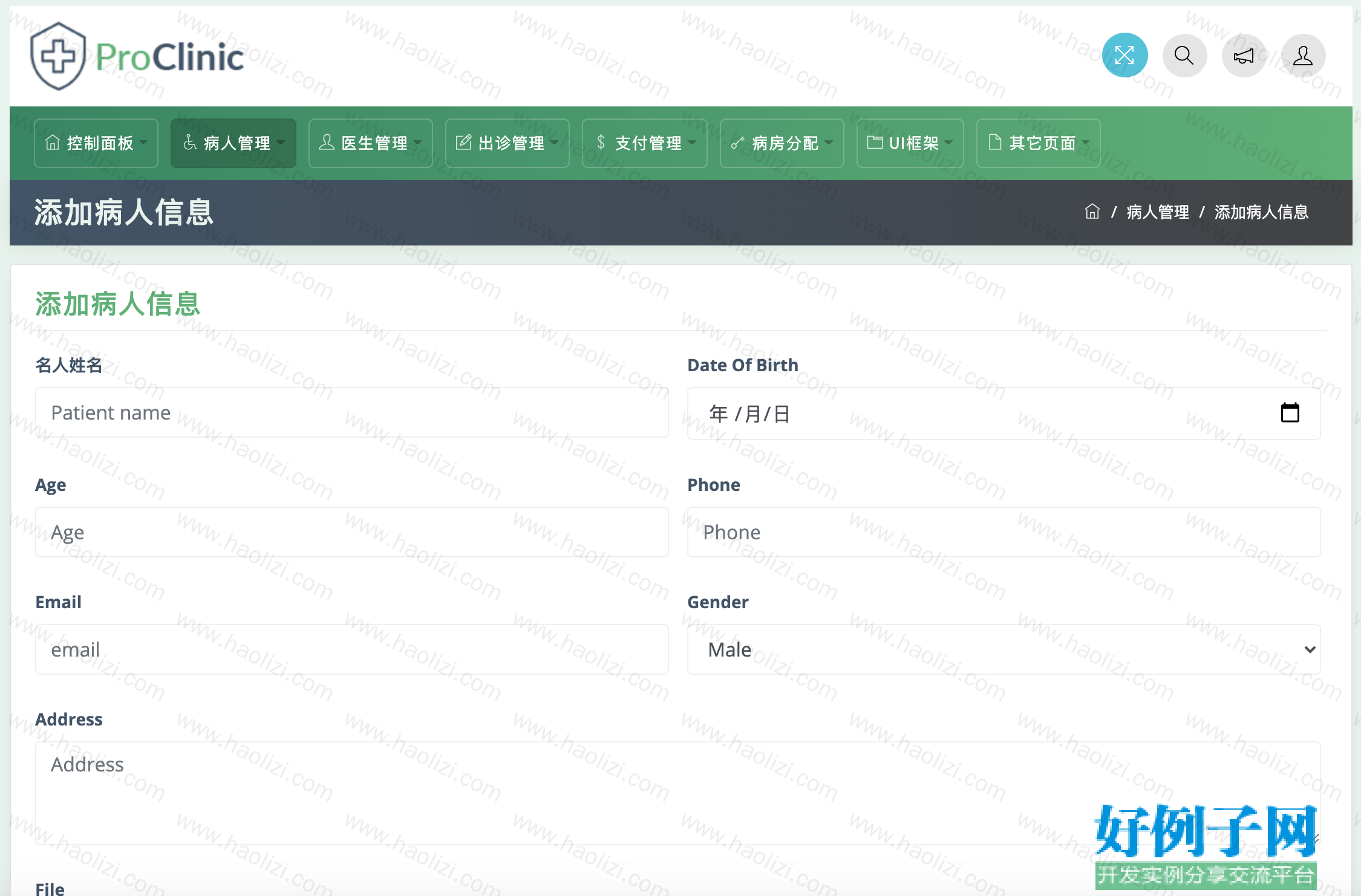Focus the email input field

click(351, 649)
